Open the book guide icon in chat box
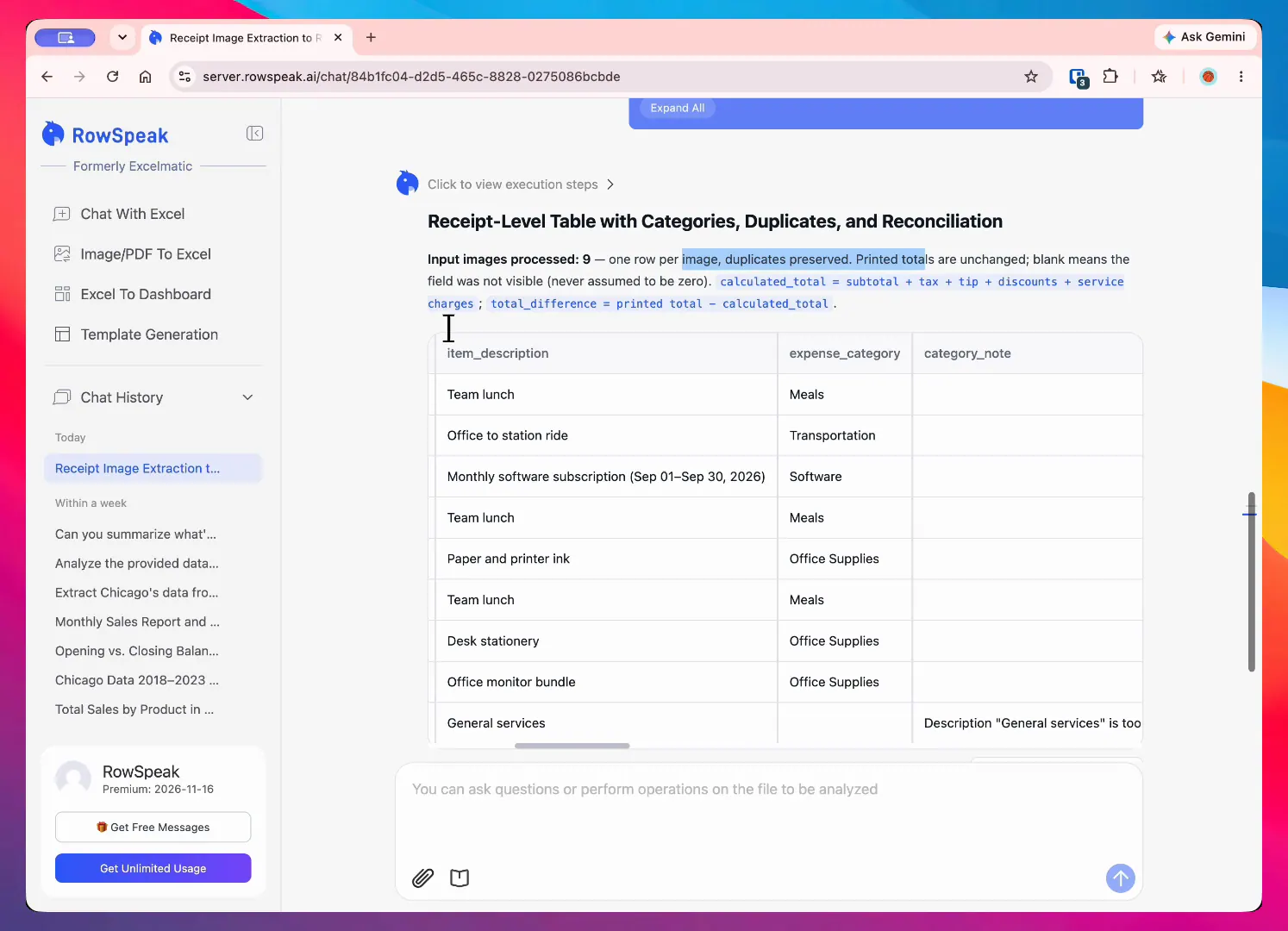Screen dimensions: 1288x931 point(460,878)
